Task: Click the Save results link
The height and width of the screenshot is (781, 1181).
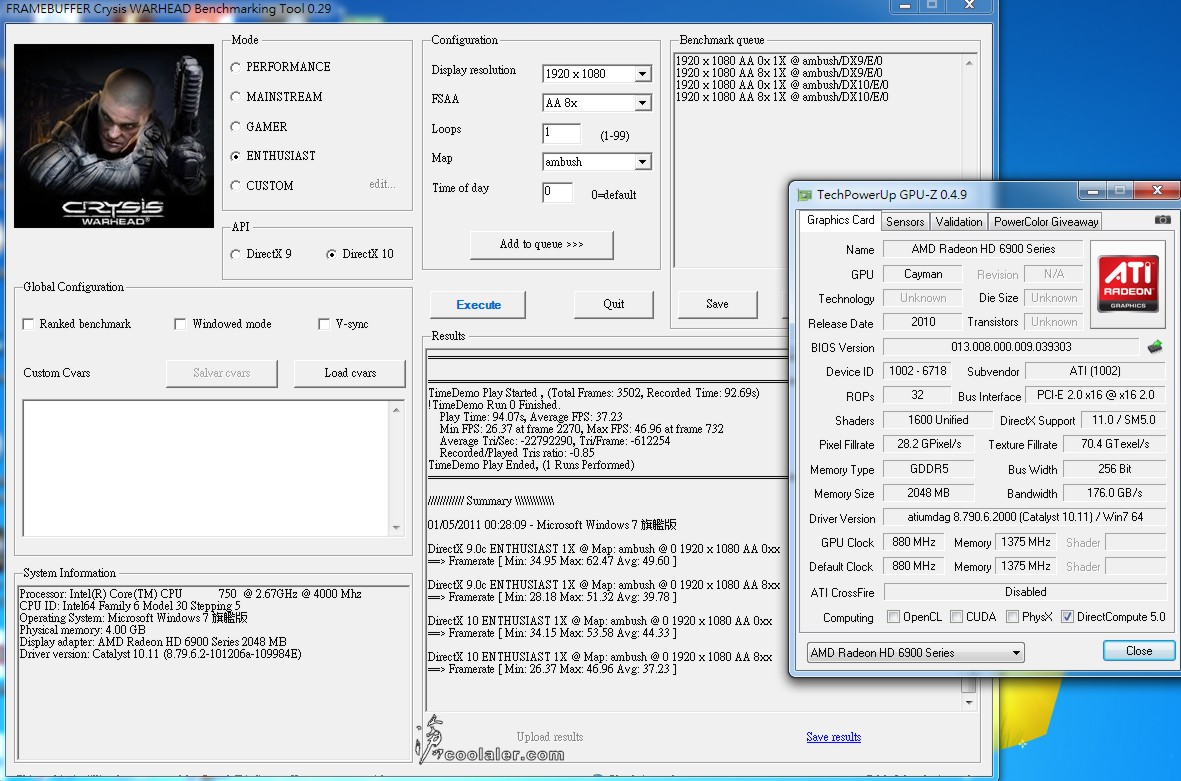Action: coord(833,737)
